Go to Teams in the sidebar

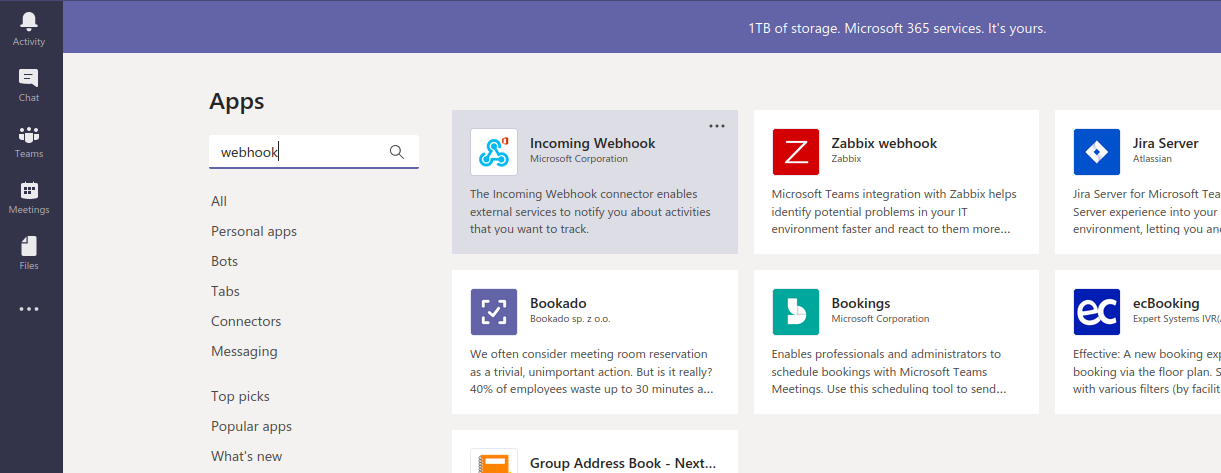[29, 141]
